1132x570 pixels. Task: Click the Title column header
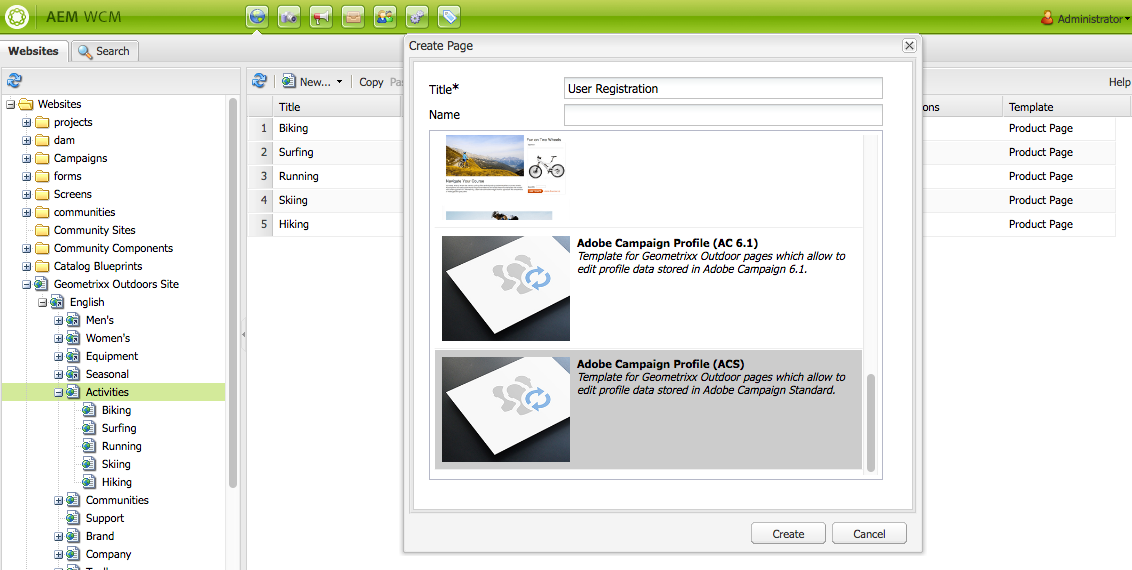[x=337, y=107]
